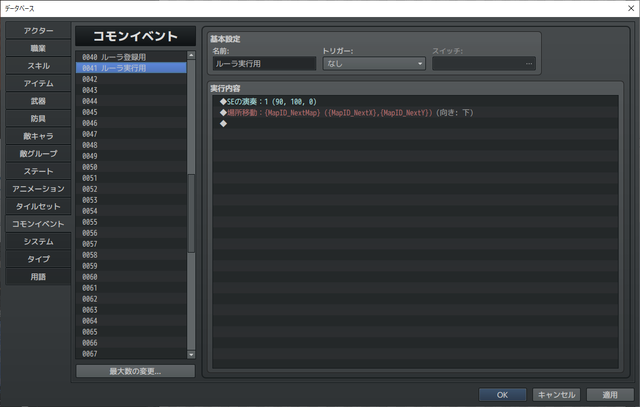Open the タイルセット tab

38,207
